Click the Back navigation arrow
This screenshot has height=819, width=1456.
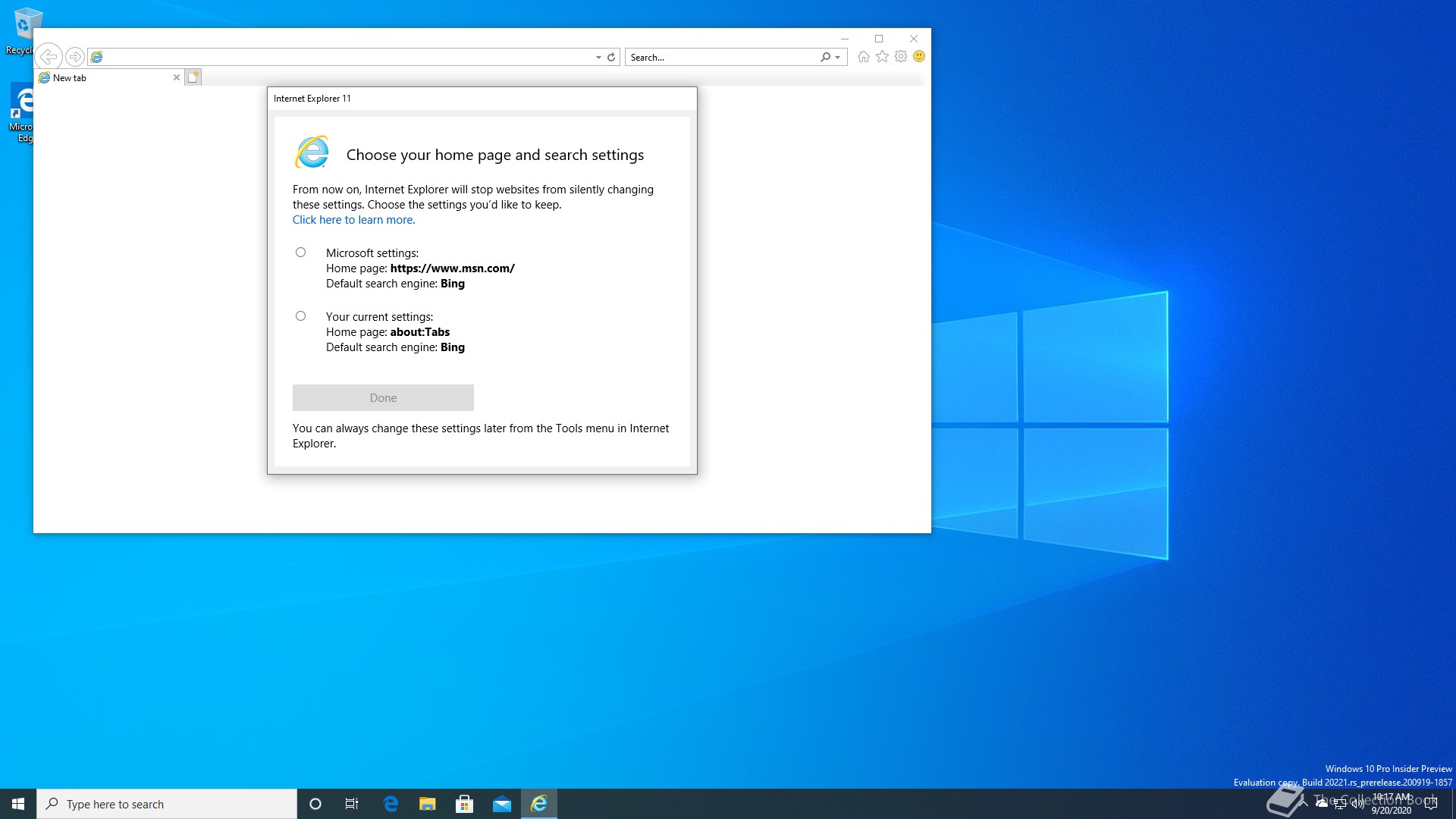[x=49, y=57]
